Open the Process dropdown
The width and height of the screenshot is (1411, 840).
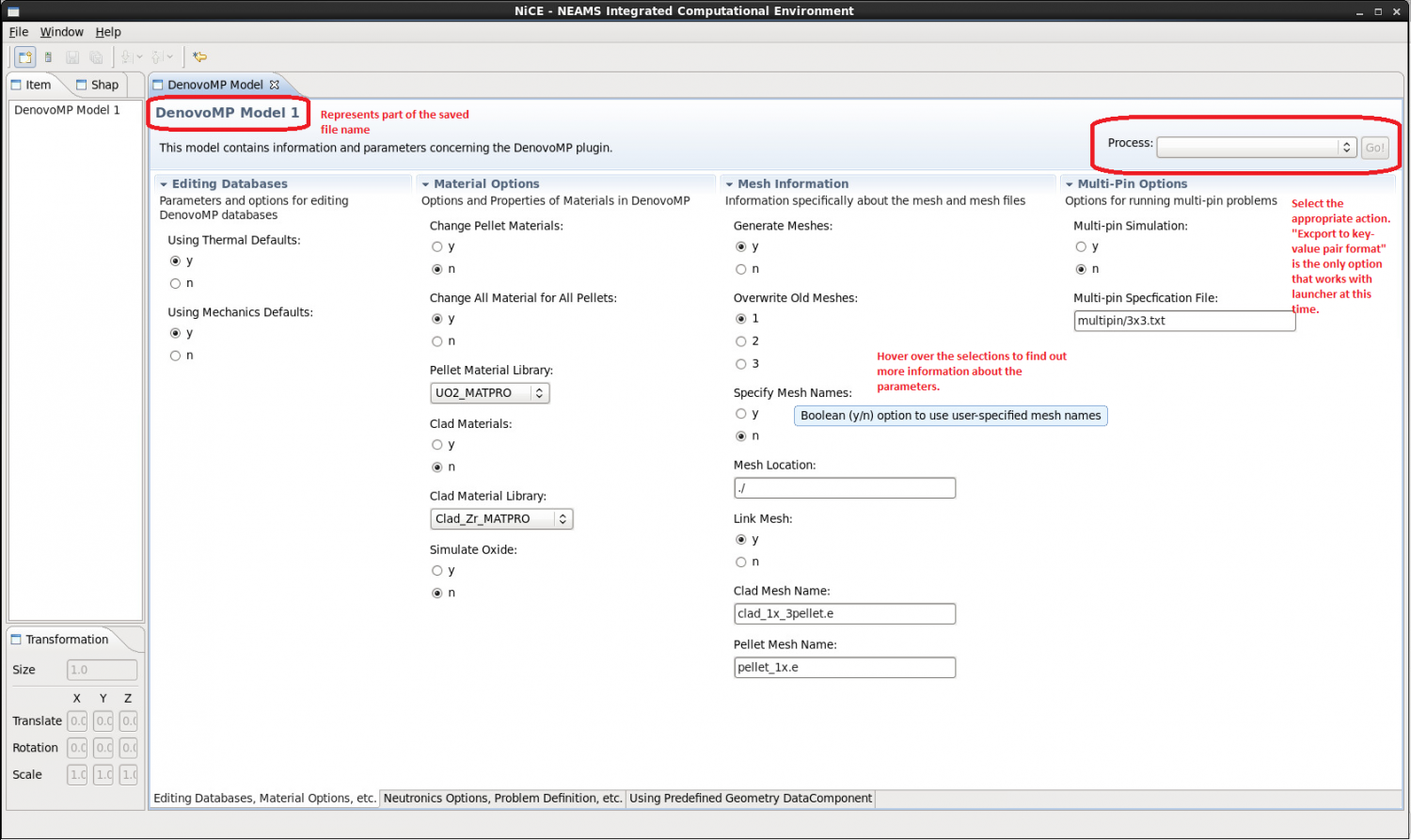pyautogui.click(x=1257, y=148)
